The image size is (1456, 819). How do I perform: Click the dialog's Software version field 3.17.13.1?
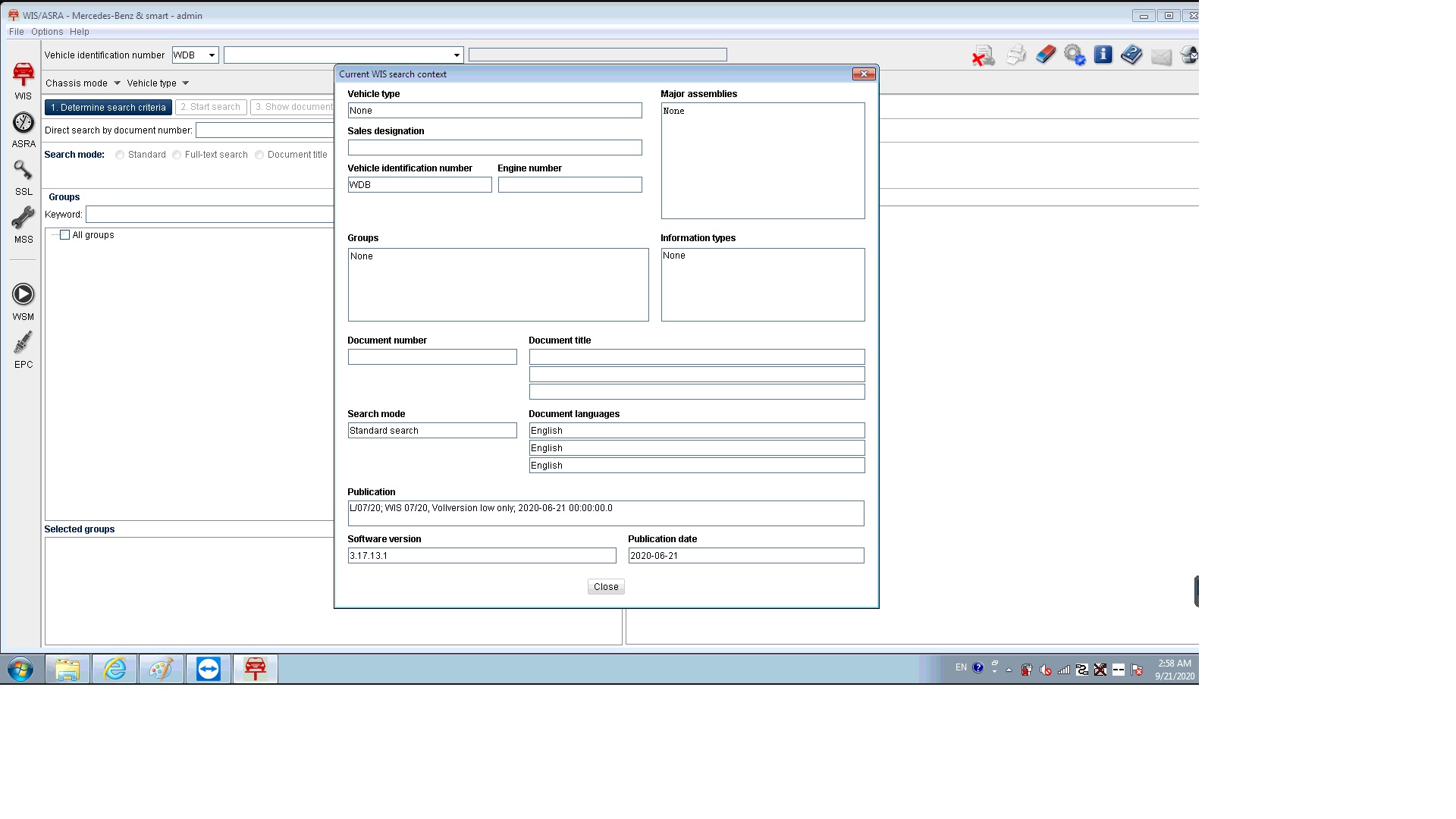(x=482, y=556)
